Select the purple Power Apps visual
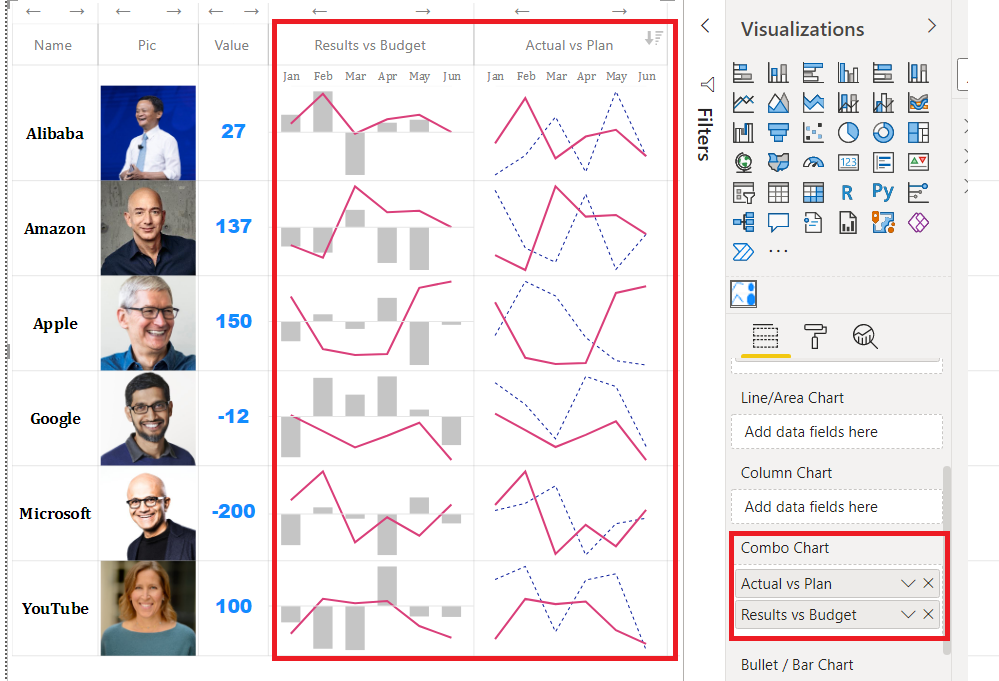This screenshot has width=999, height=681. 918,222
